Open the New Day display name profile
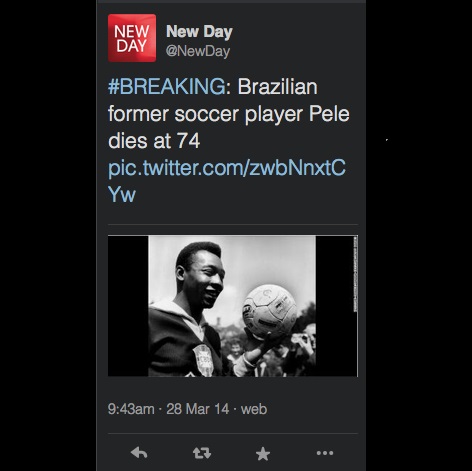 (199, 31)
